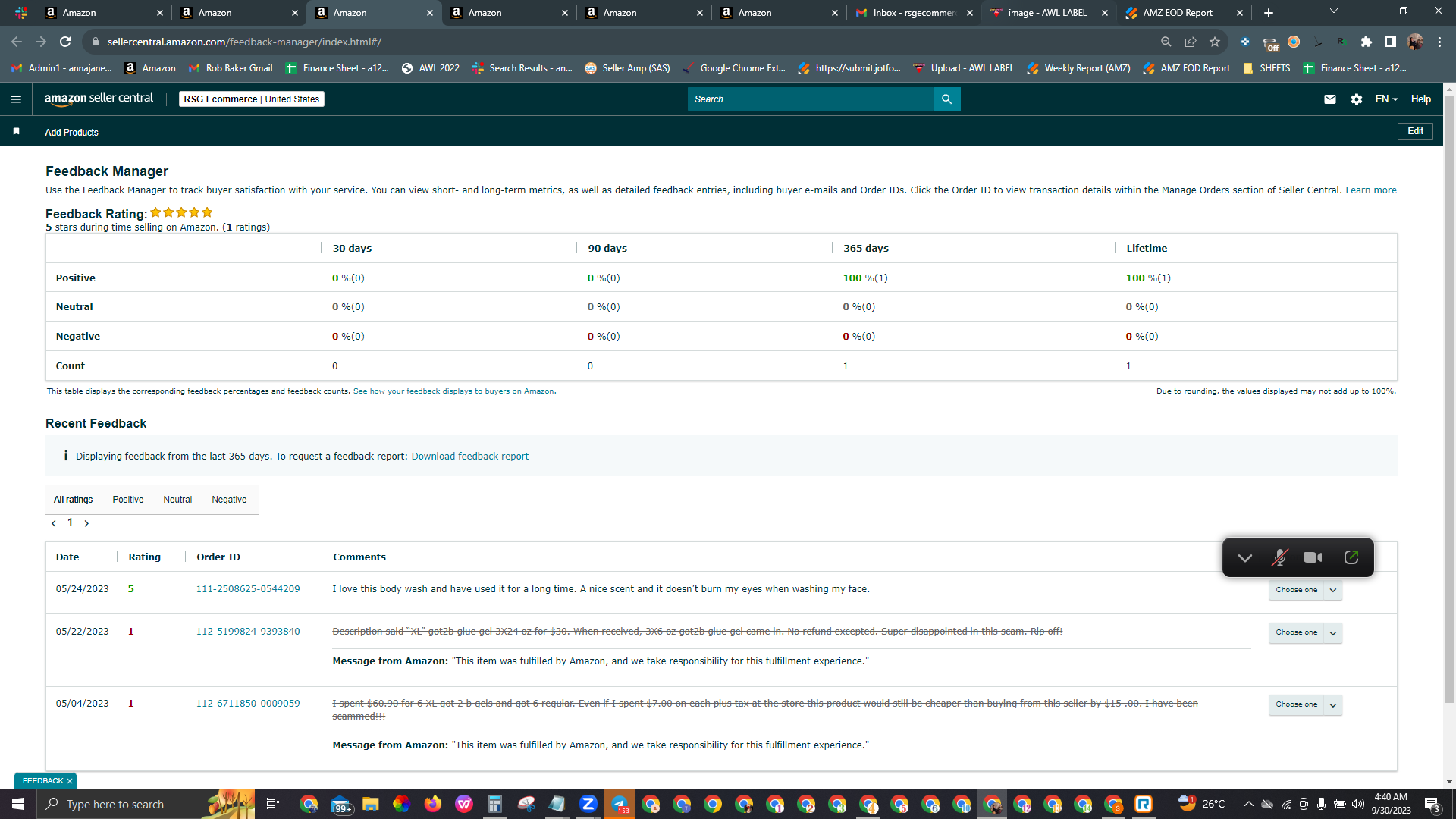Open the browser zoom magnifier icon

point(1166,42)
